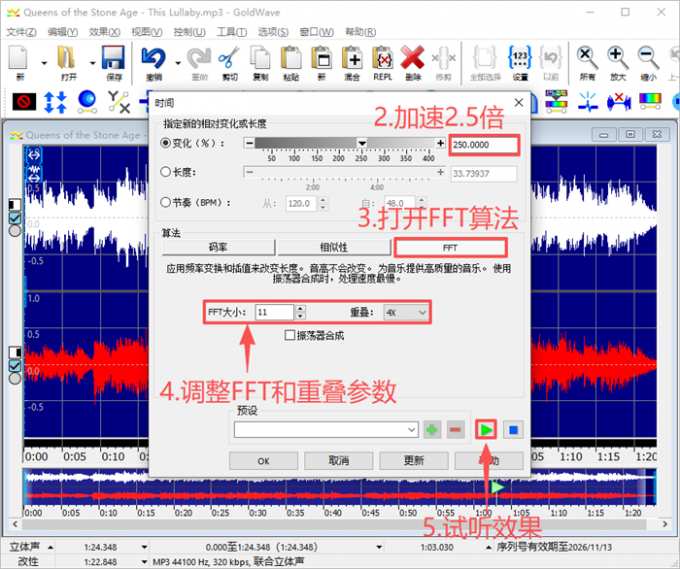Stop preview with the blue square button

tap(513, 430)
